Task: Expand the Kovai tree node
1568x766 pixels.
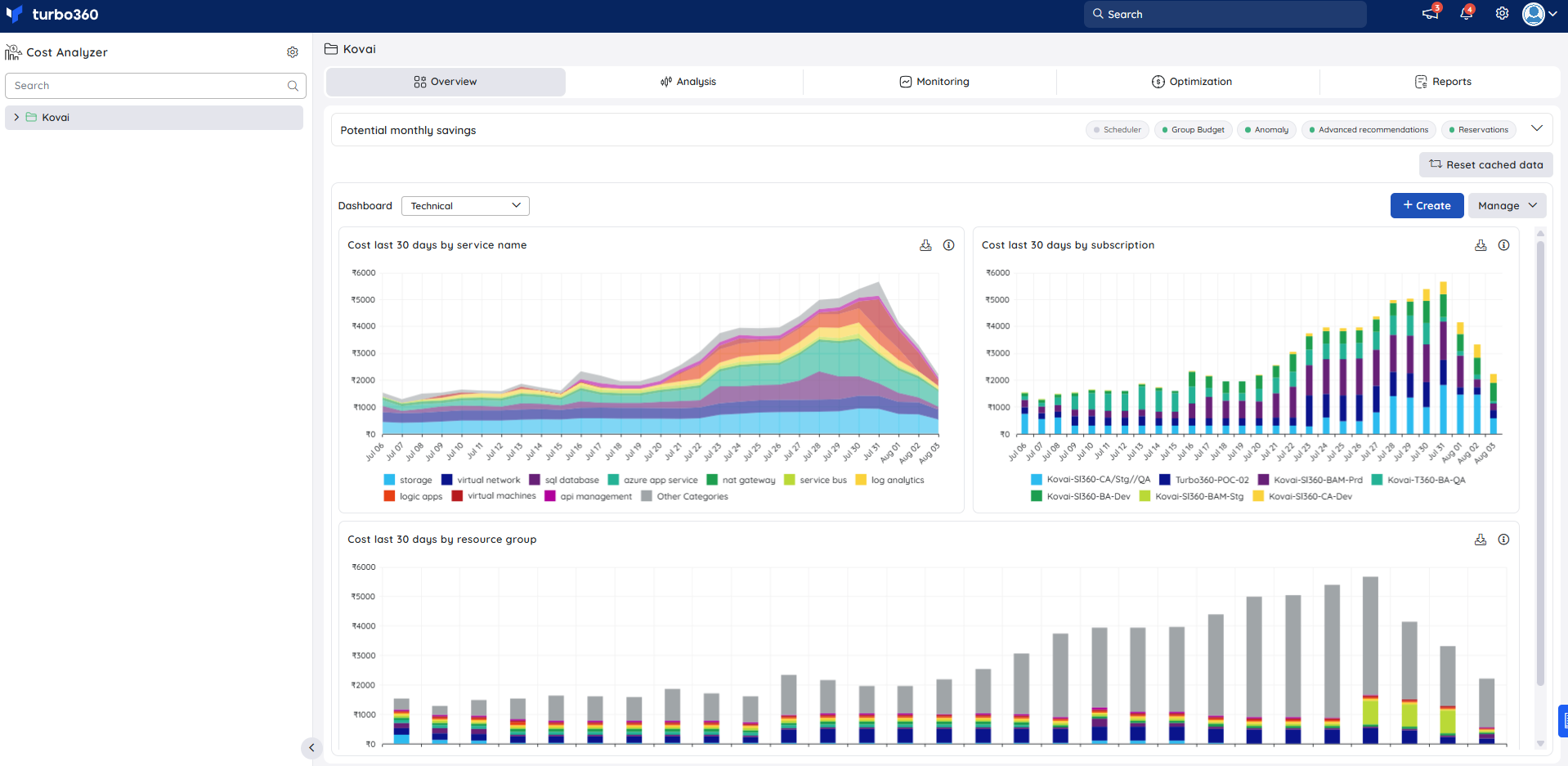Action: click(16, 118)
